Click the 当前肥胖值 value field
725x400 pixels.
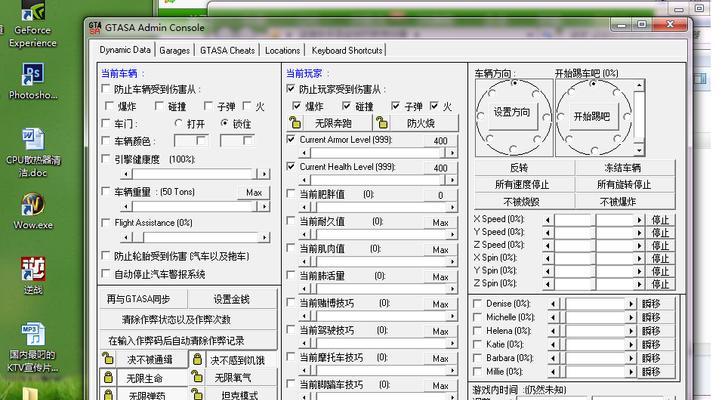pyautogui.click(x=440, y=195)
